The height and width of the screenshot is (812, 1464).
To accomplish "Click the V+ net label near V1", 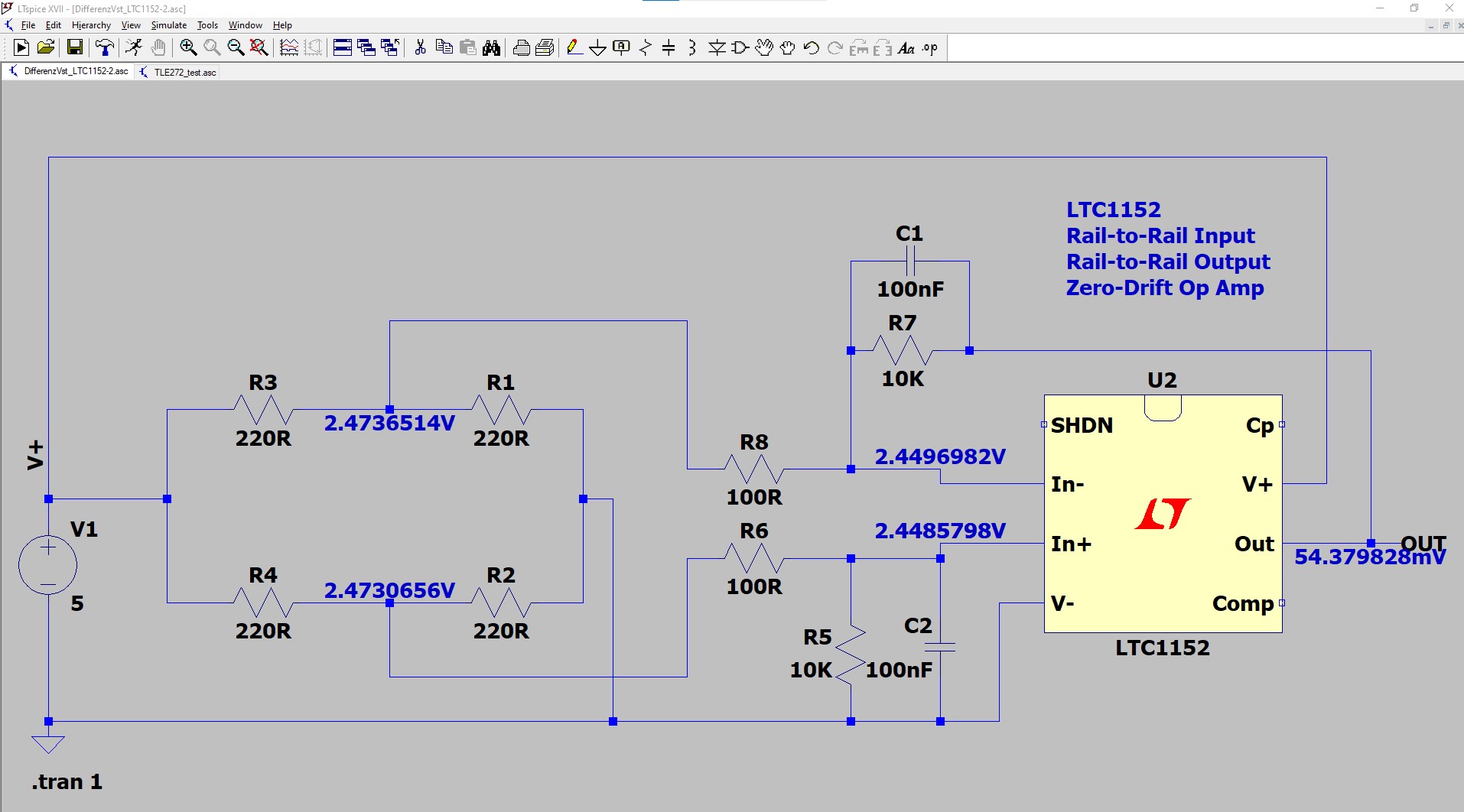I will tap(35, 455).
